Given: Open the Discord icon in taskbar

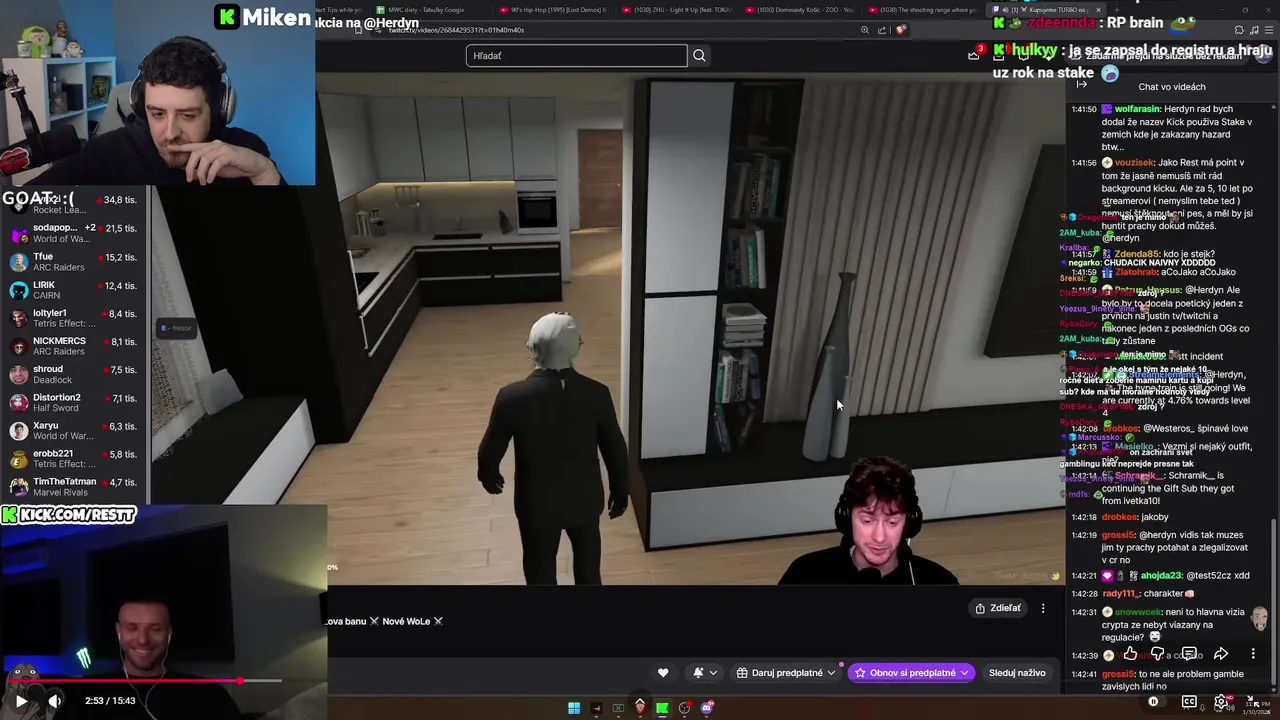Looking at the screenshot, I should (x=707, y=708).
